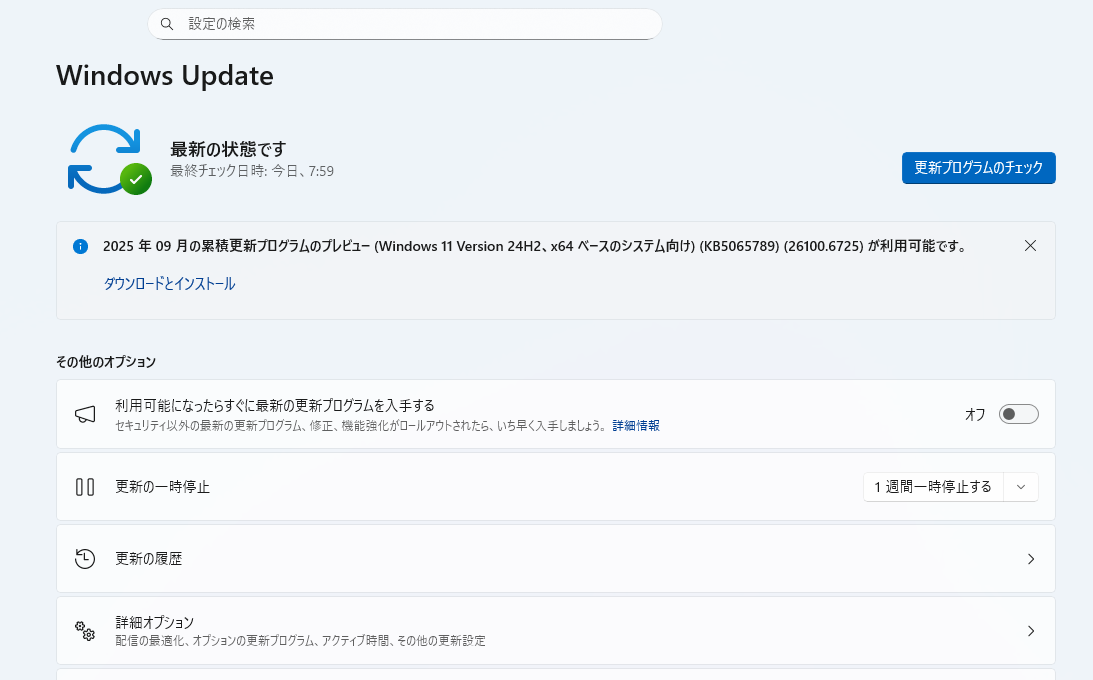Image resolution: width=1093 pixels, height=680 pixels.
Task: Focus the 設定の検索 search field
Action: coord(420,24)
